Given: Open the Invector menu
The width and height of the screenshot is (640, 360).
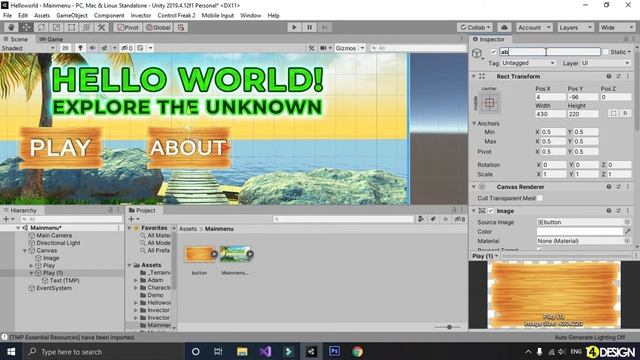Looking at the screenshot, I should pos(141,16).
